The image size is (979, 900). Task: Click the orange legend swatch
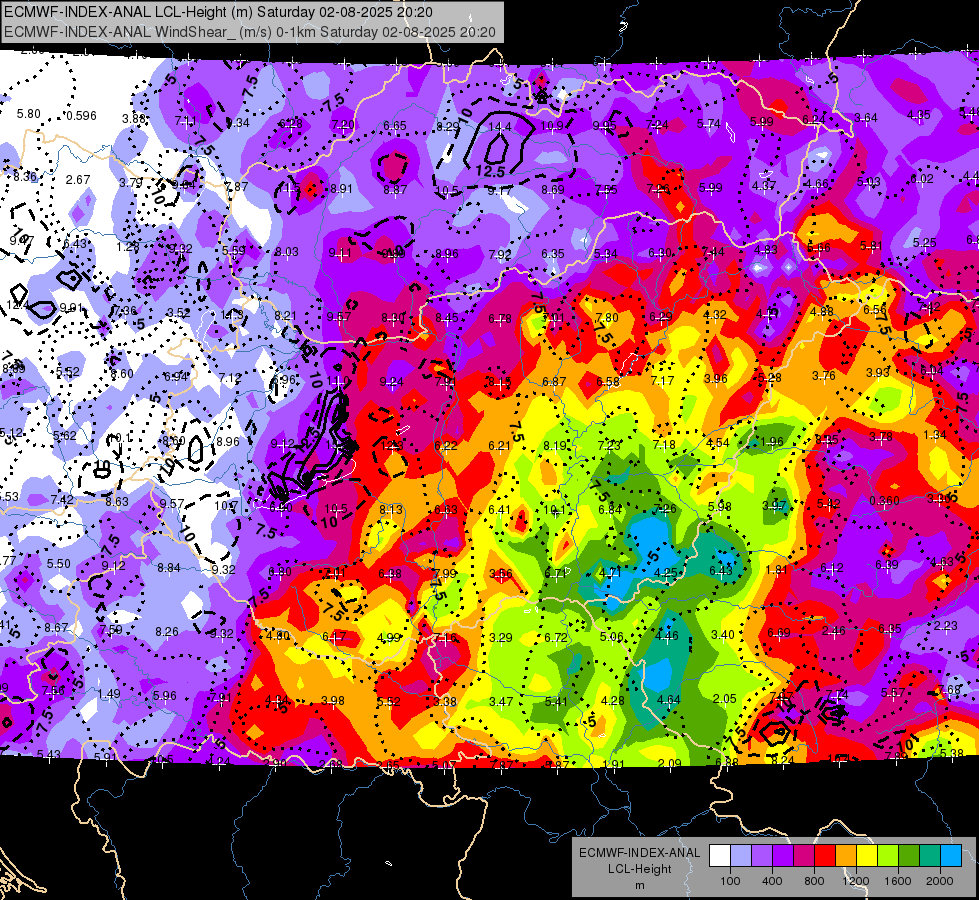[x=845, y=856]
